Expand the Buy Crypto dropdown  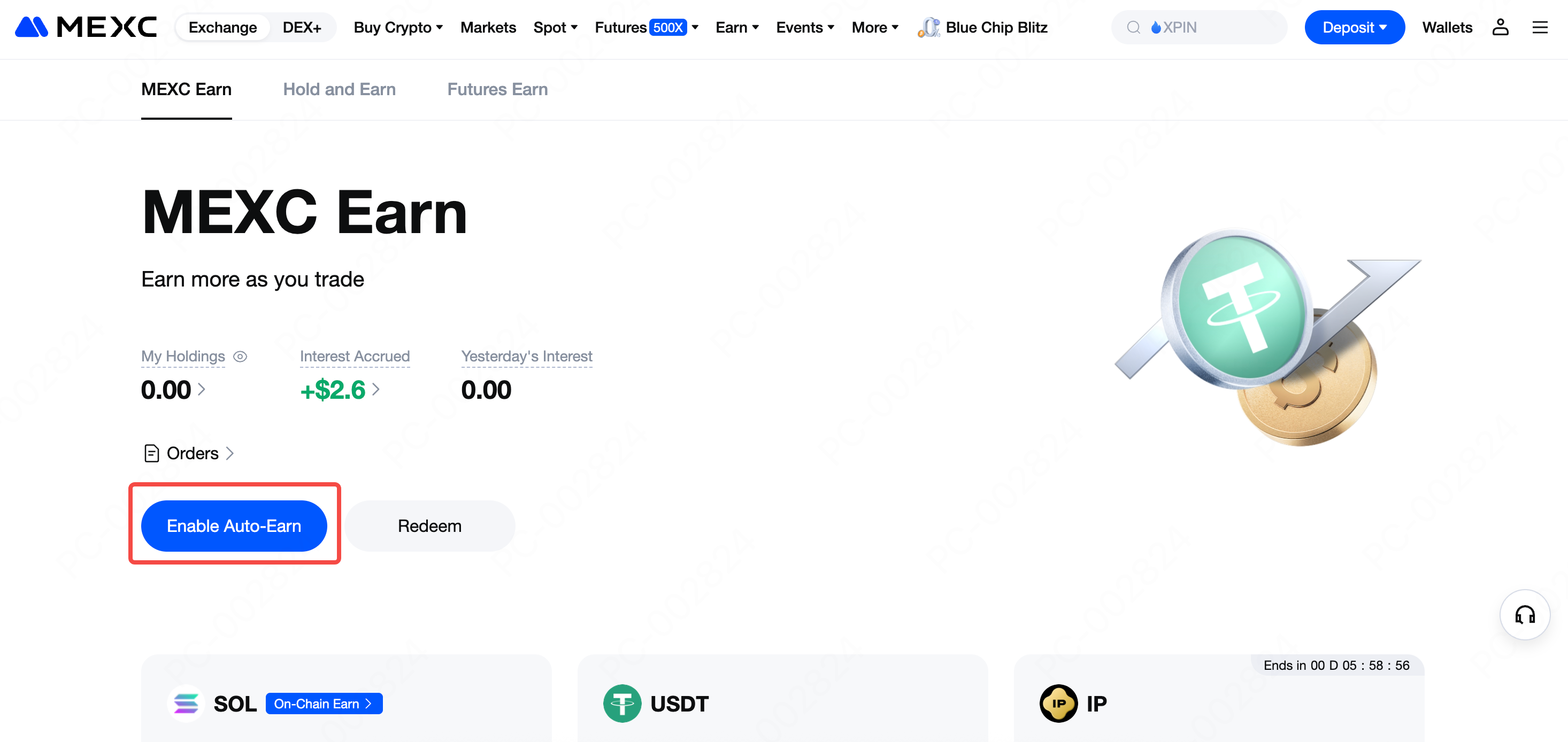tap(398, 27)
